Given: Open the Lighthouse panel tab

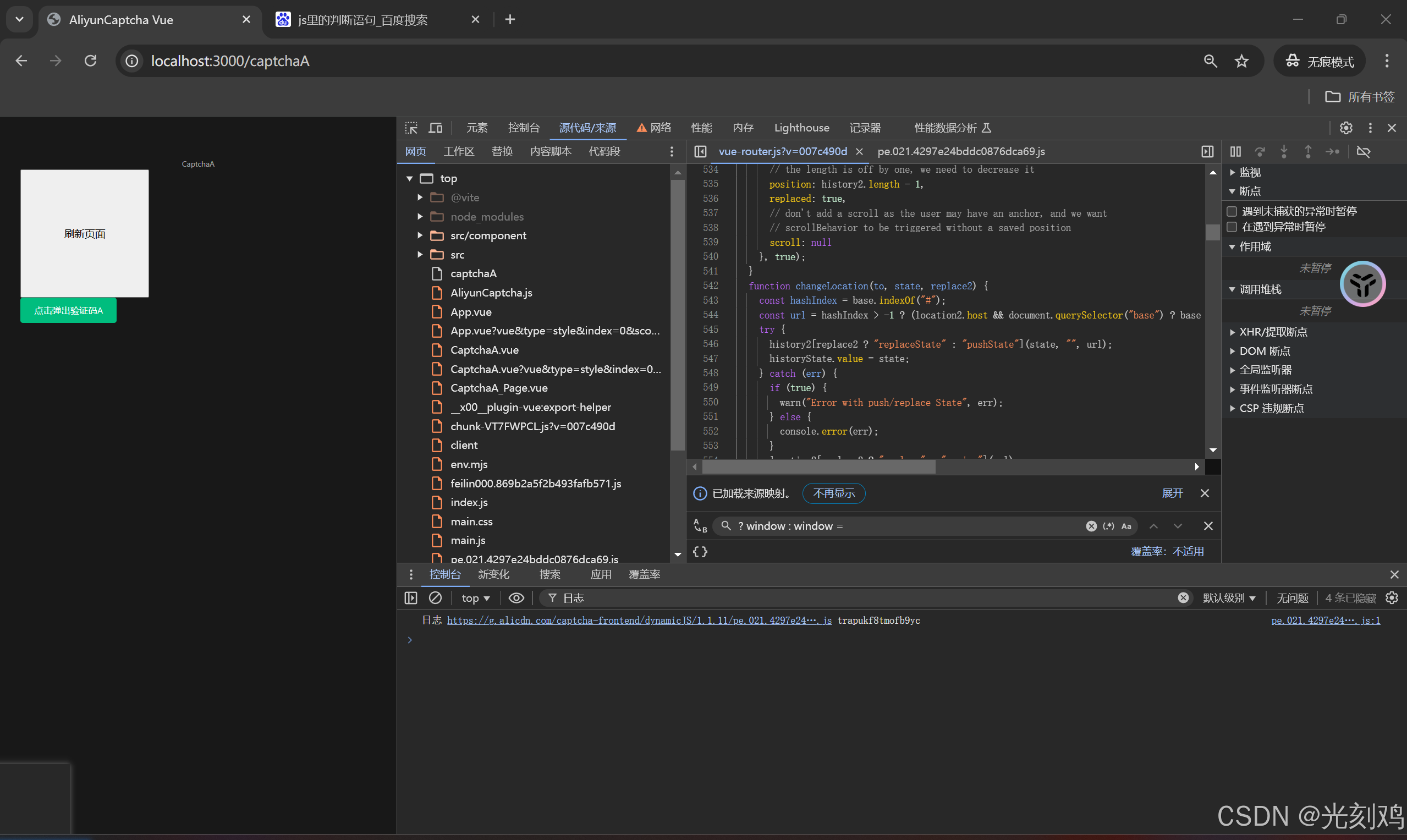Looking at the screenshot, I should (801, 128).
